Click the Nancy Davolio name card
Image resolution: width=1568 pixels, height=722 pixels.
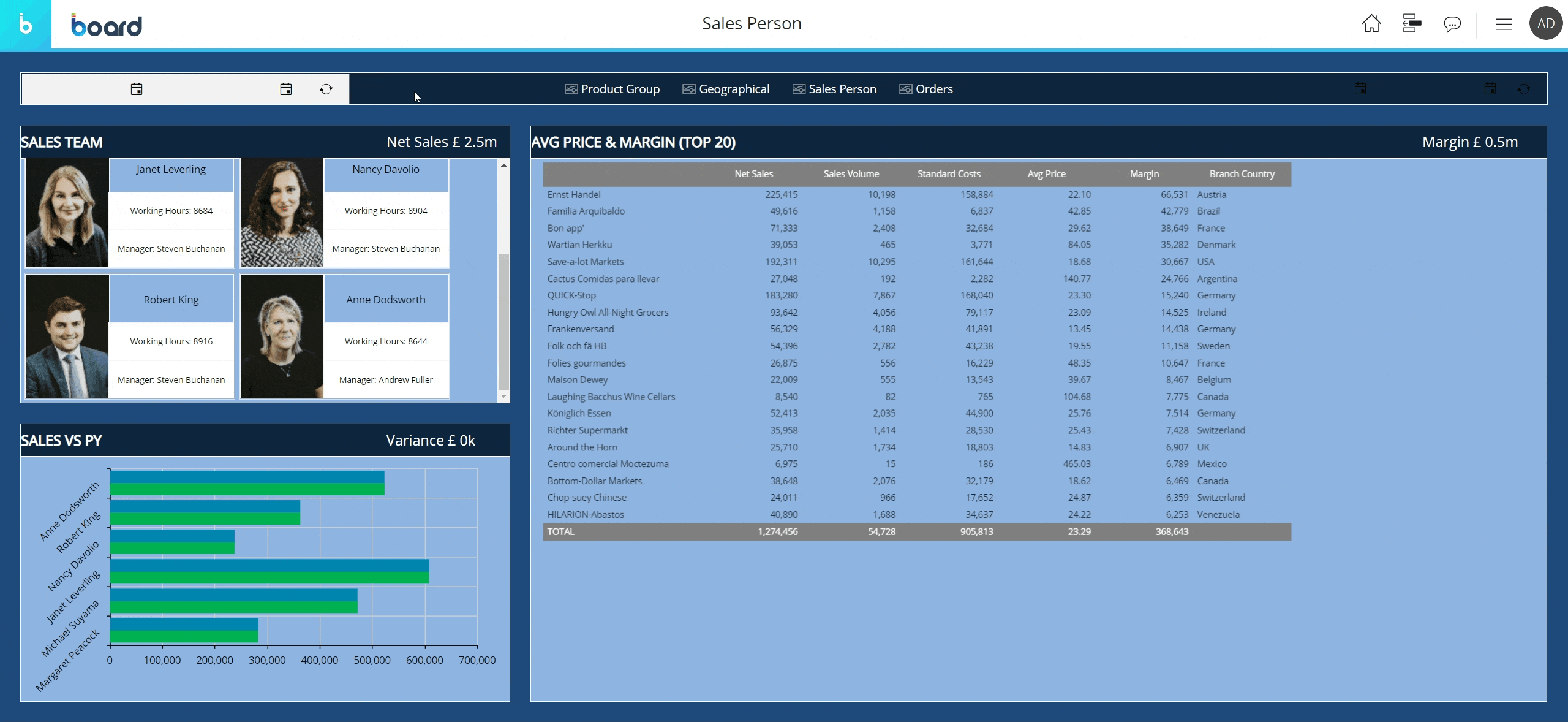tap(386, 175)
